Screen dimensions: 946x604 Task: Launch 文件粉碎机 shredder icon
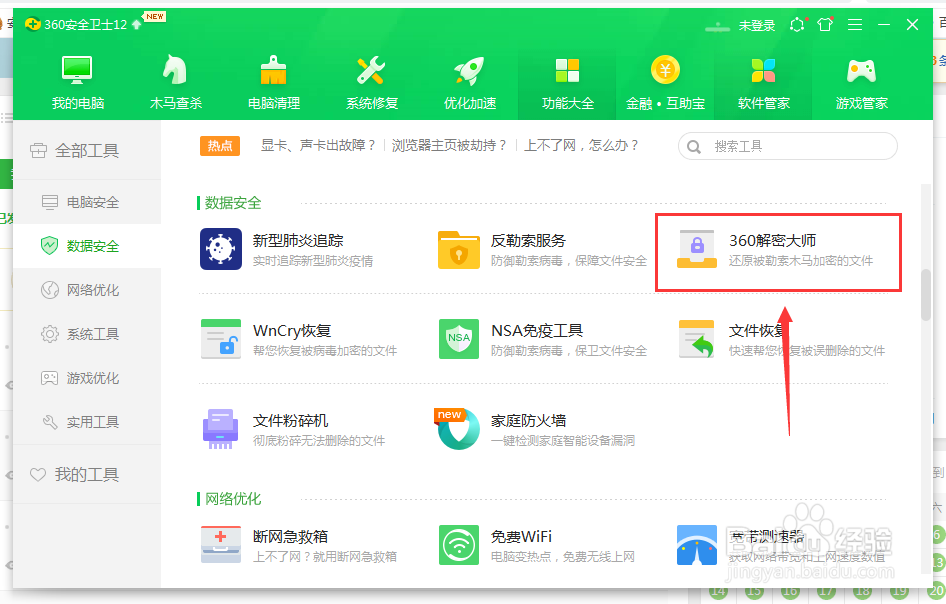click(221, 428)
